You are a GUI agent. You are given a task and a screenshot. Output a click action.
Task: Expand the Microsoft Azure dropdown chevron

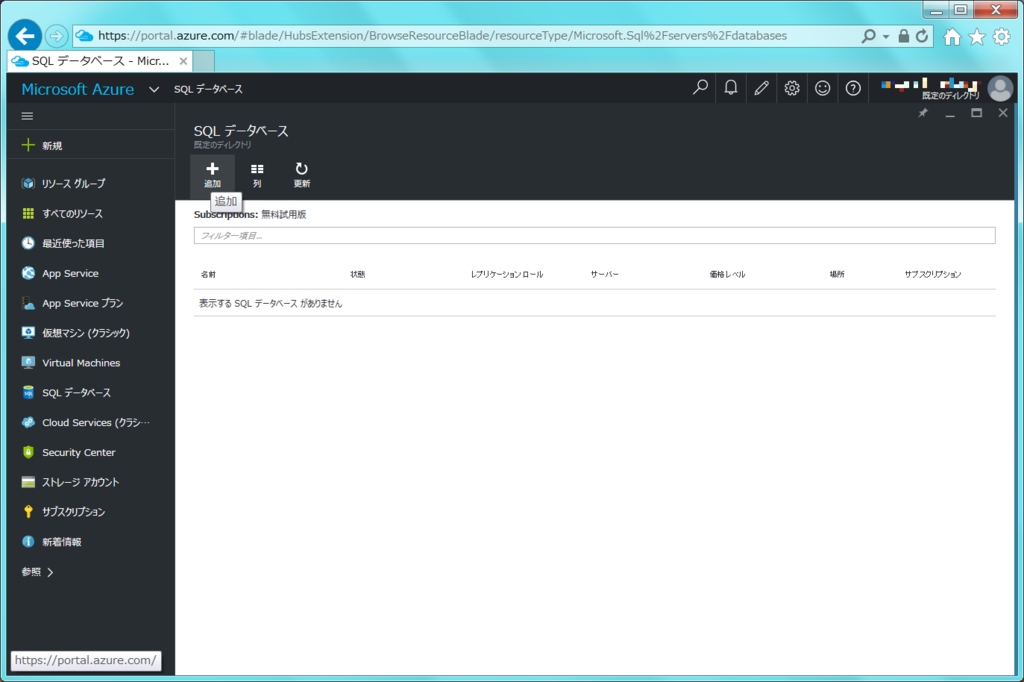click(x=153, y=89)
